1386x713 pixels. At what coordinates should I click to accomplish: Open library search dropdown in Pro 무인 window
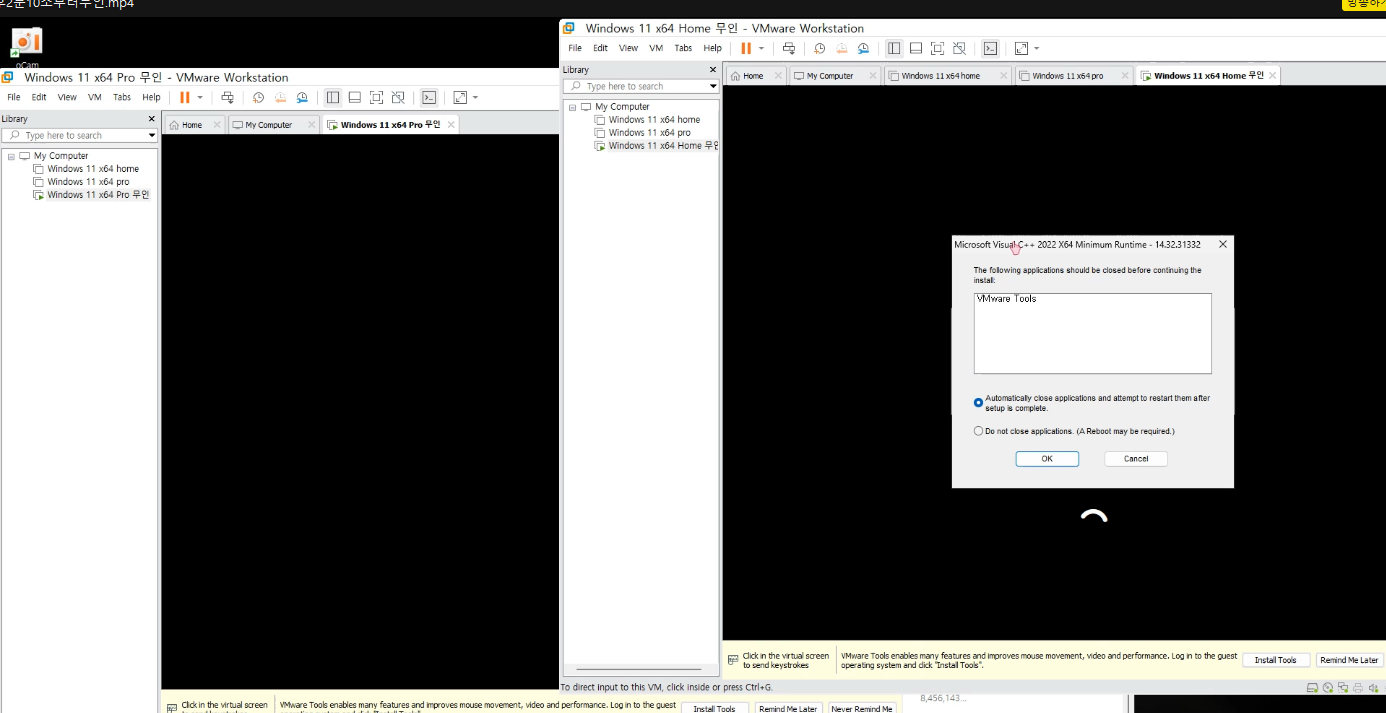pyautogui.click(x=152, y=135)
